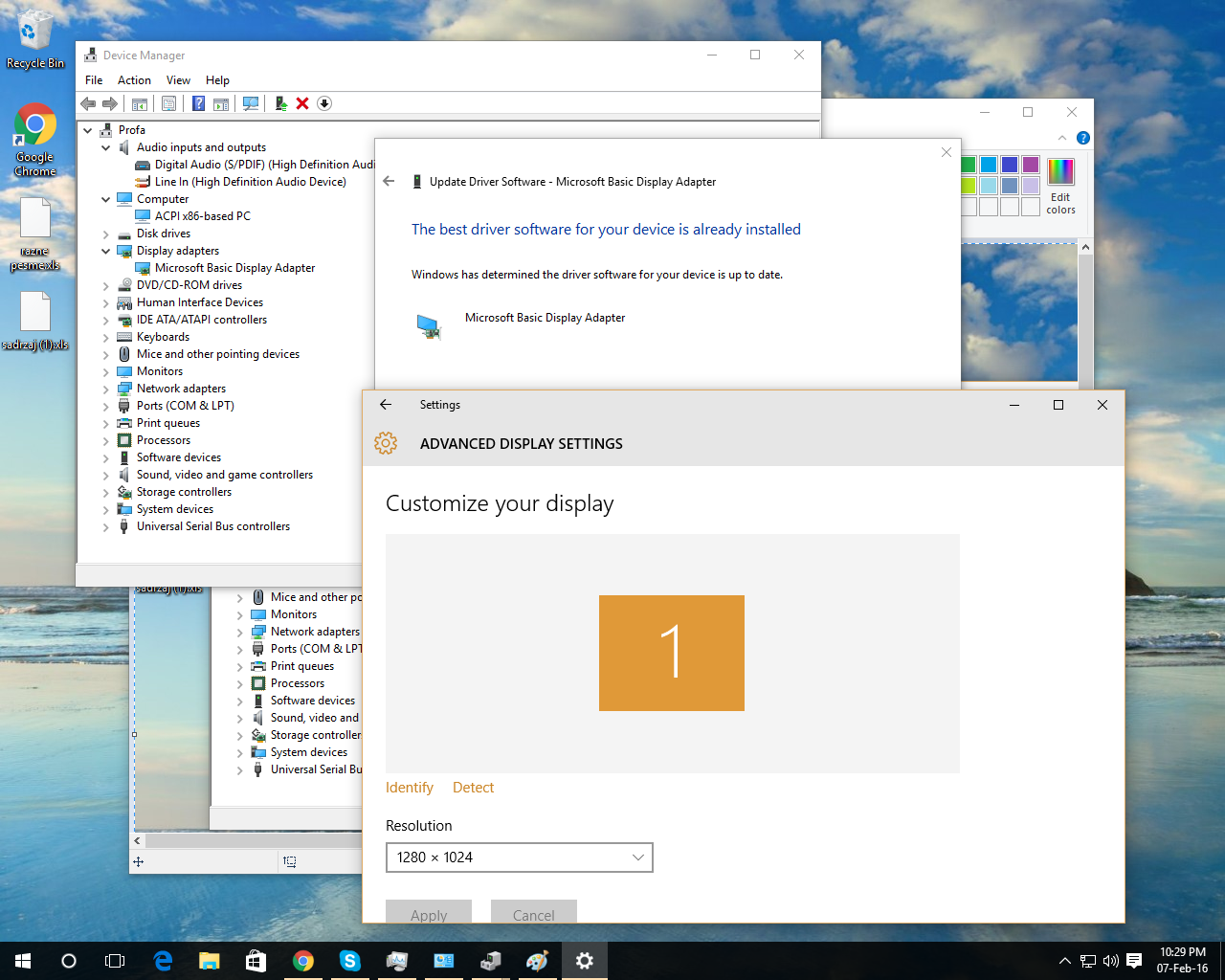Click the Detect link in display settings
The image size is (1225, 980).
coord(473,788)
